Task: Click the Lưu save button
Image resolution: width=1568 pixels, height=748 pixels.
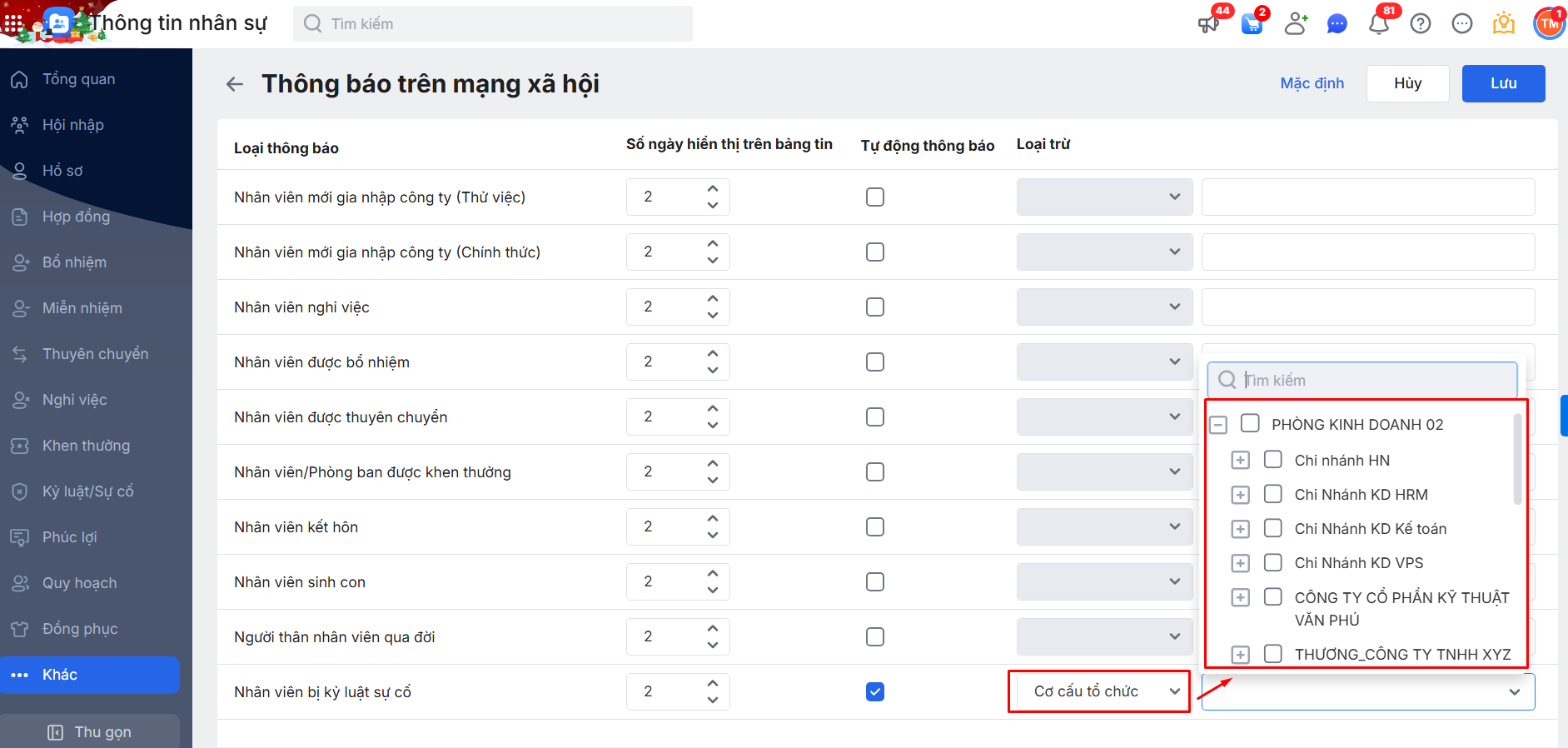Action: [1503, 83]
